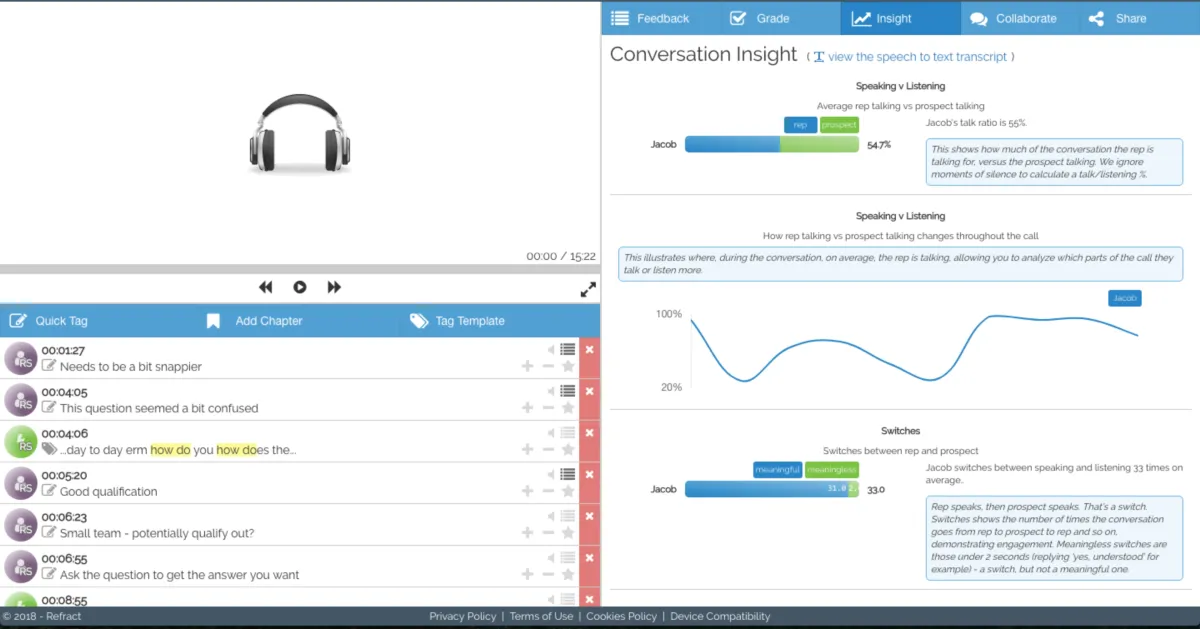The width and height of the screenshot is (1200, 629).
Task: Click minus icon on 'Good qualification' row
Action: coord(548,491)
